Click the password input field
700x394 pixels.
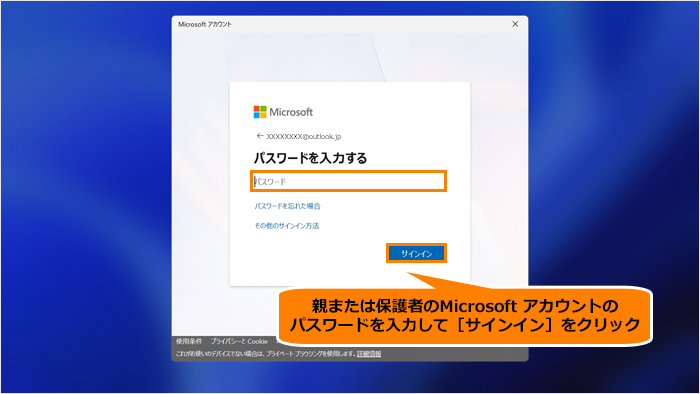click(x=348, y=181)
